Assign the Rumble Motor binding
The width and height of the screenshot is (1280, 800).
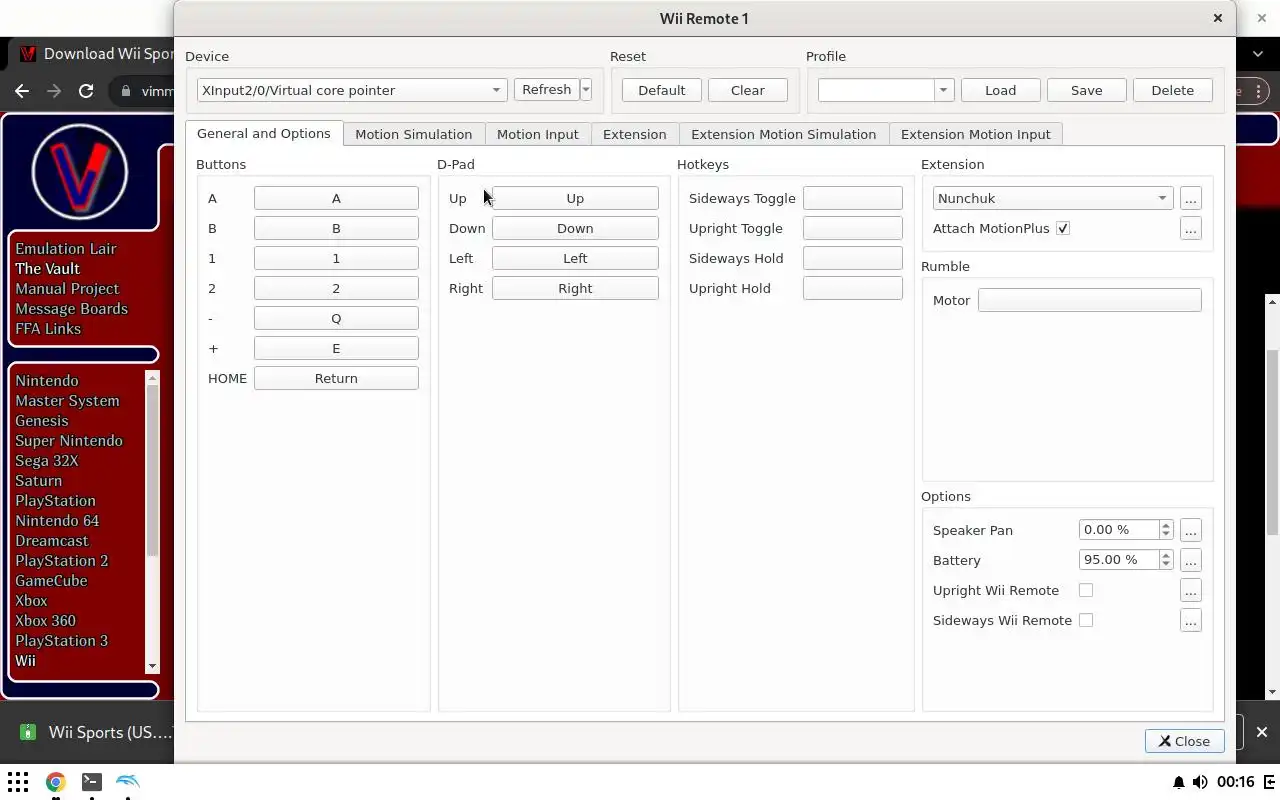tap(1089, 300)
